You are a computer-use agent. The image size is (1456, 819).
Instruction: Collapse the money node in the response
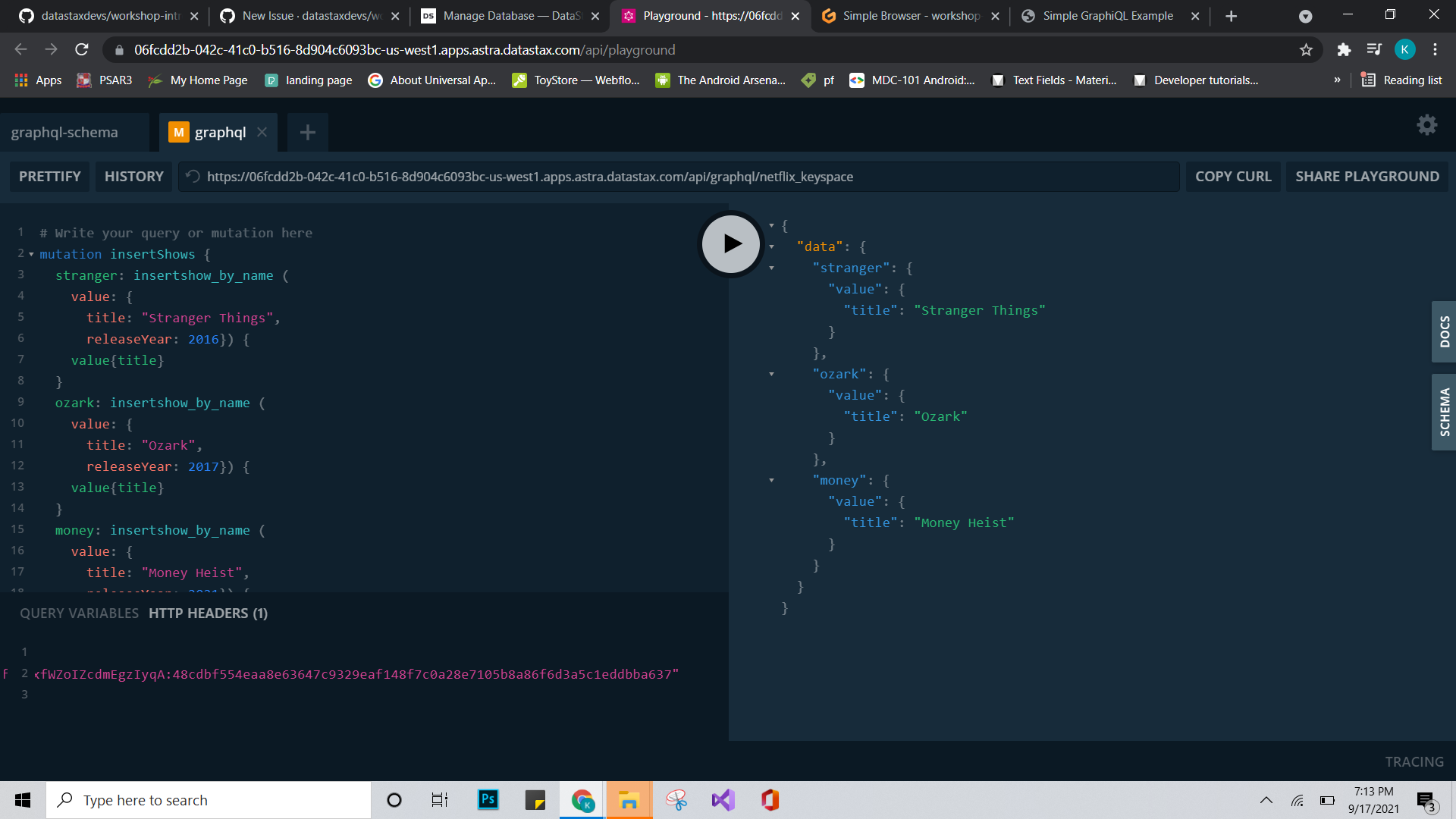771,480
